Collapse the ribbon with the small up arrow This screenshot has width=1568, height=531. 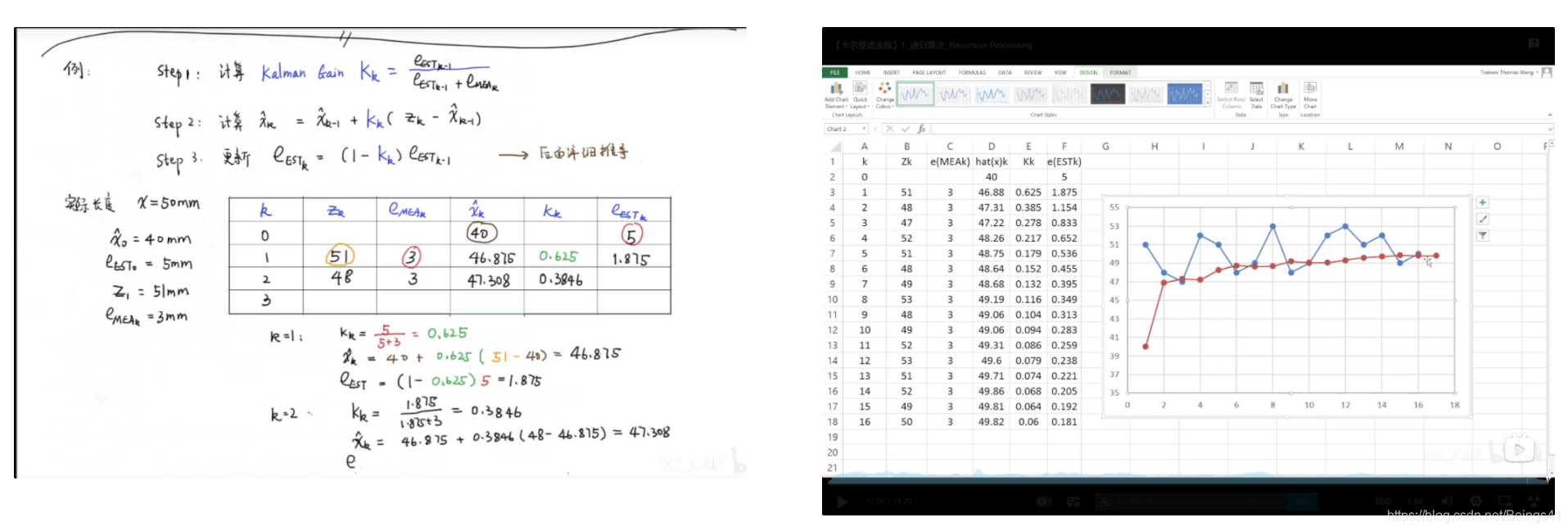[x=1549, y=115]
